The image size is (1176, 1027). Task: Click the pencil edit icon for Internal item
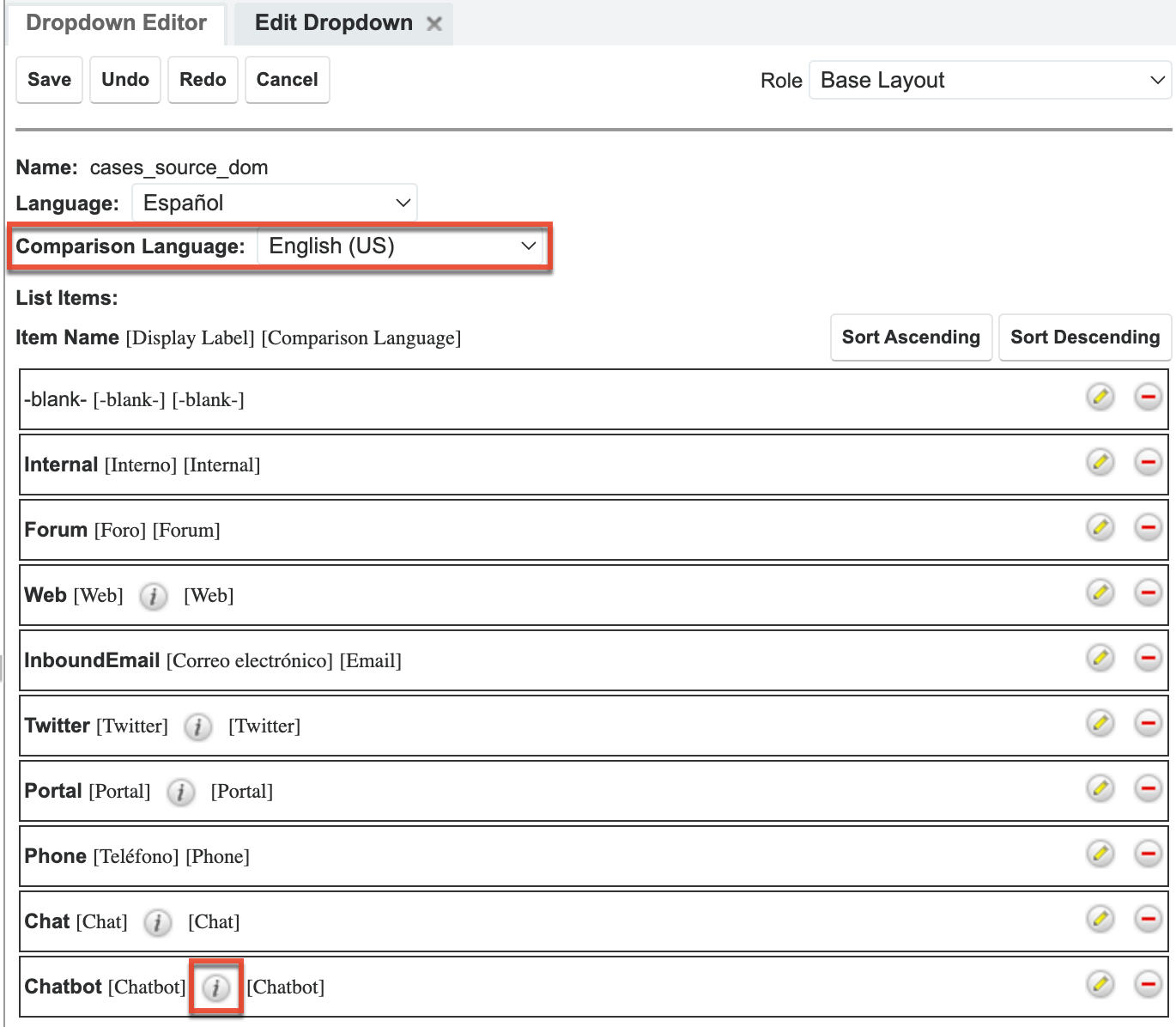[1100, 462]
